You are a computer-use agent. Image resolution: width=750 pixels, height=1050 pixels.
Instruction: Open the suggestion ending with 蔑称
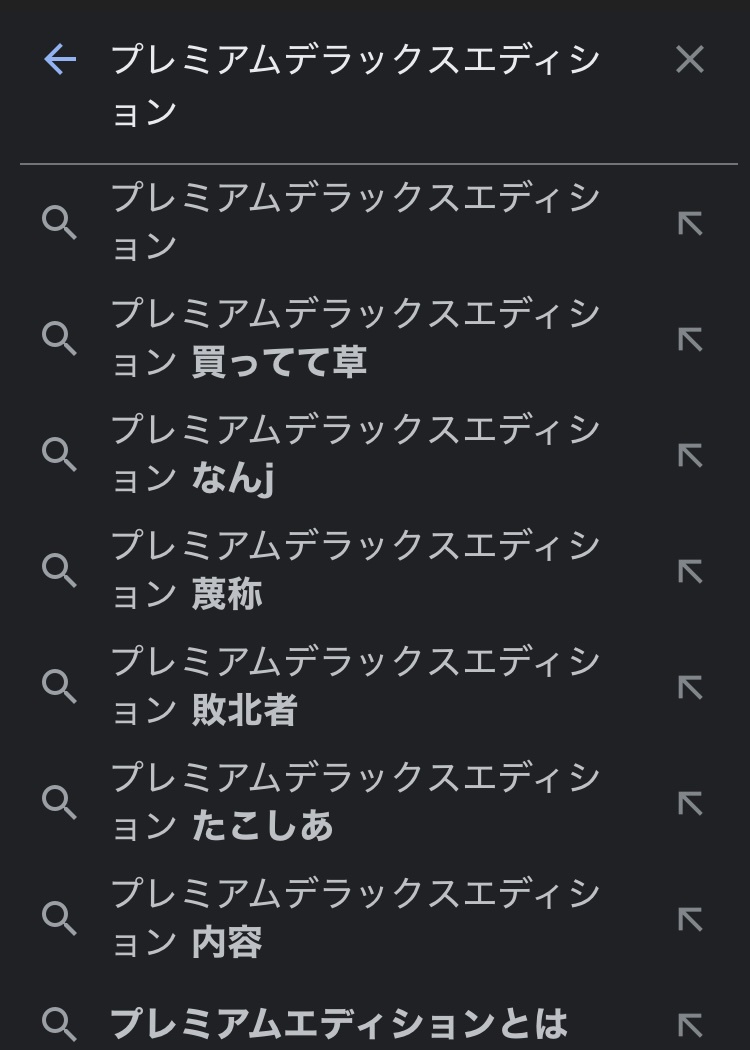pyautogui.click(x=355, y=570)
